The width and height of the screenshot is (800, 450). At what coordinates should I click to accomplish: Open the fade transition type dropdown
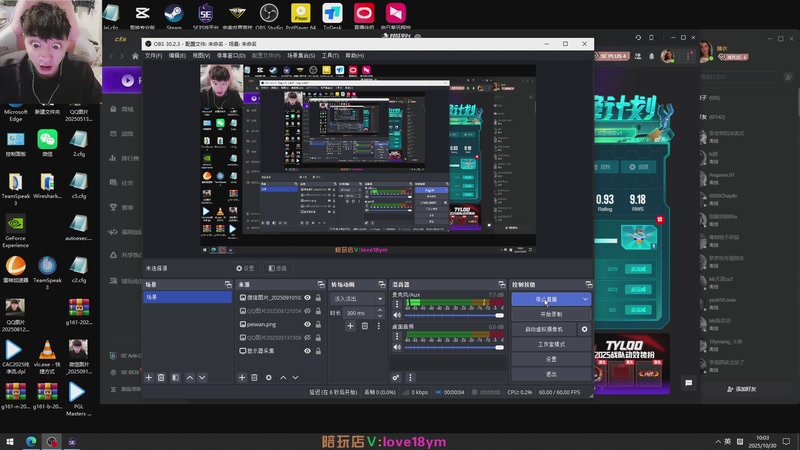point(358,298)
